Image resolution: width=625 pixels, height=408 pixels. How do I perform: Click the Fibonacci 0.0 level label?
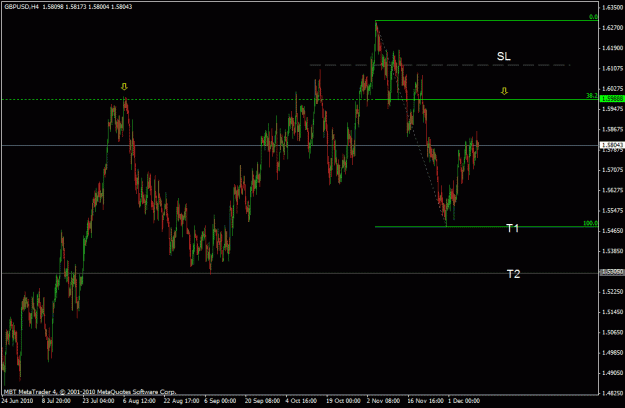click(x=594, y=17)
